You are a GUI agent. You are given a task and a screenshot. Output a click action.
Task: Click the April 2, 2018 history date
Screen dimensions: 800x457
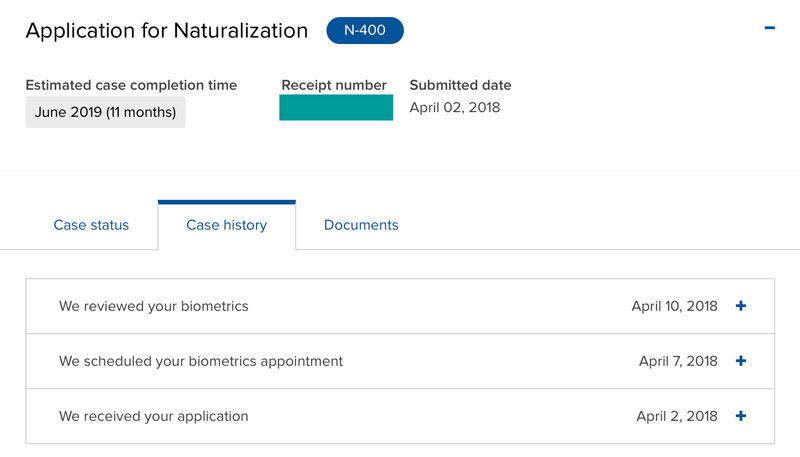tap(677, 416)
